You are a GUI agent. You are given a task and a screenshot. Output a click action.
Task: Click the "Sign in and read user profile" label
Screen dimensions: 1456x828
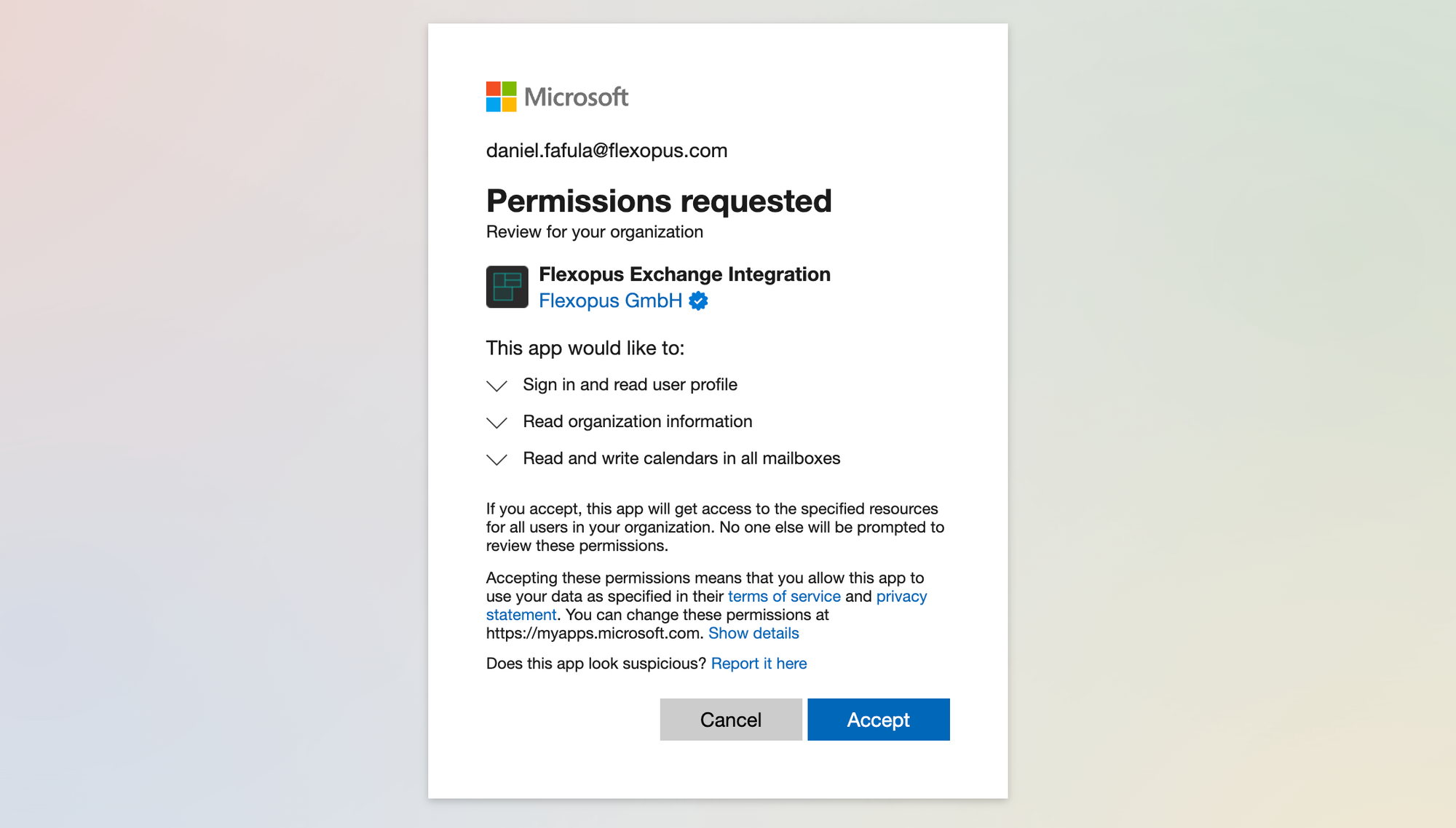(630, 385)
